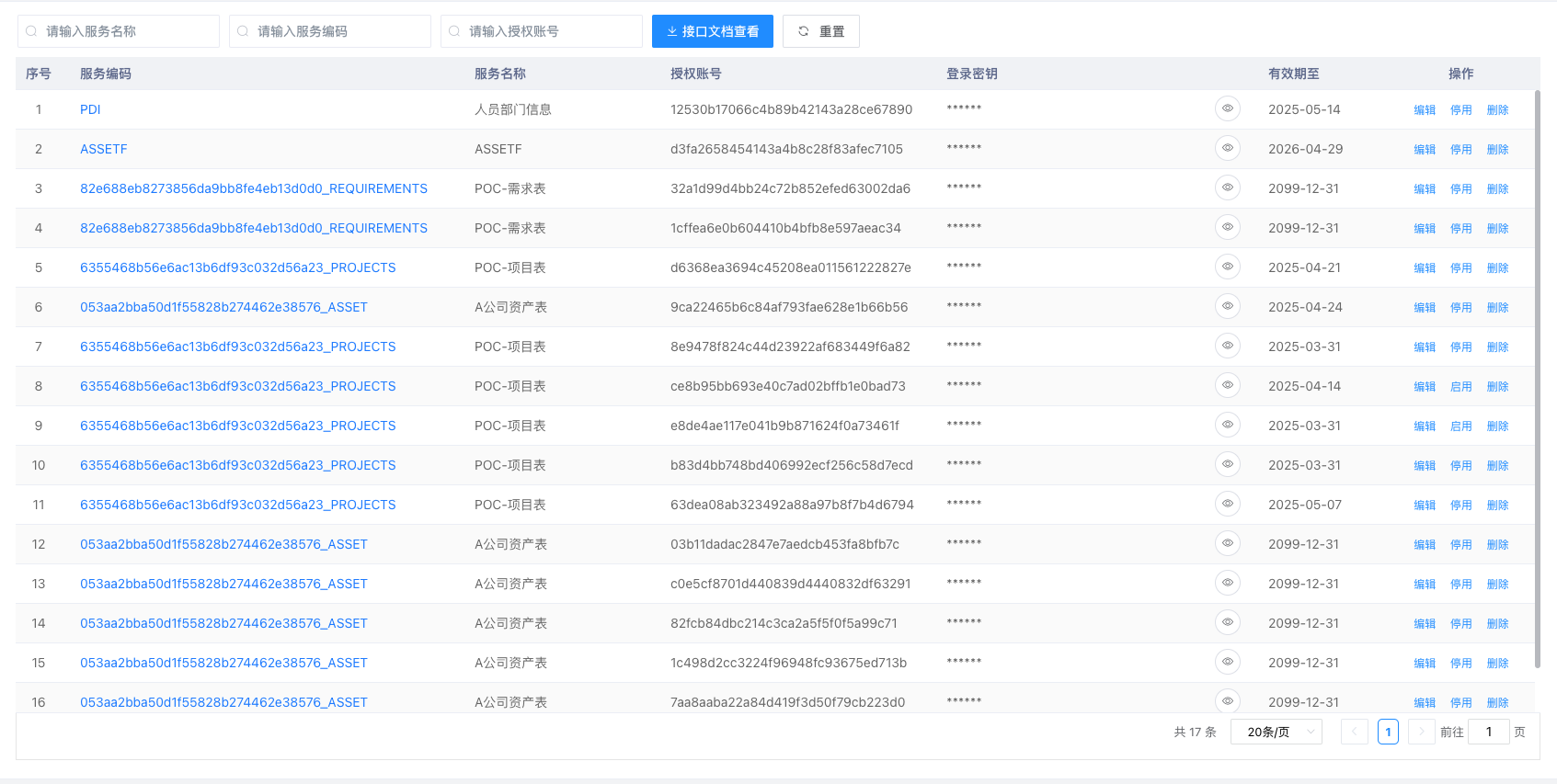Focus the 前往 page number input
The width and height of the screenshot is (1557, 784).
tap(1488, 732)
